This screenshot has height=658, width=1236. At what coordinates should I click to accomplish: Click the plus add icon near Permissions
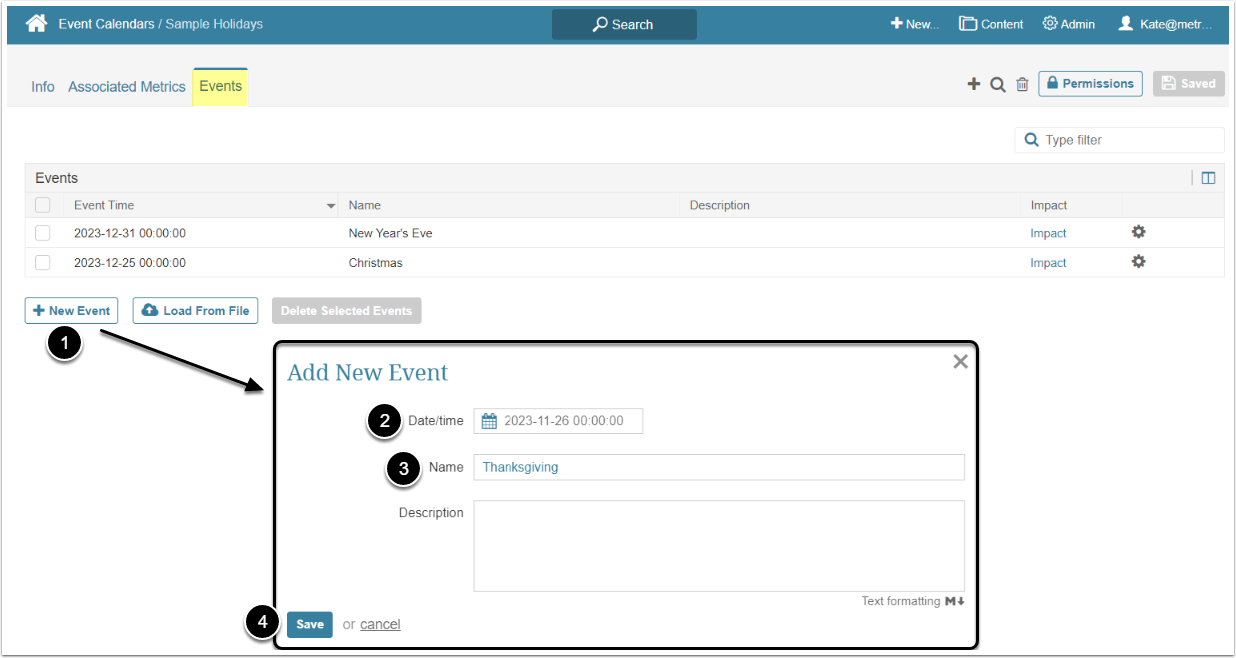point(973,84)
